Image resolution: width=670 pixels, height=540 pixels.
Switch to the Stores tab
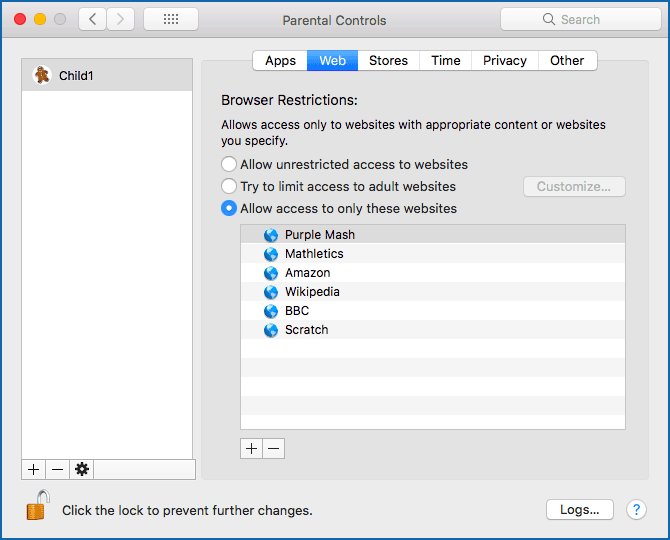coord(388,61)
